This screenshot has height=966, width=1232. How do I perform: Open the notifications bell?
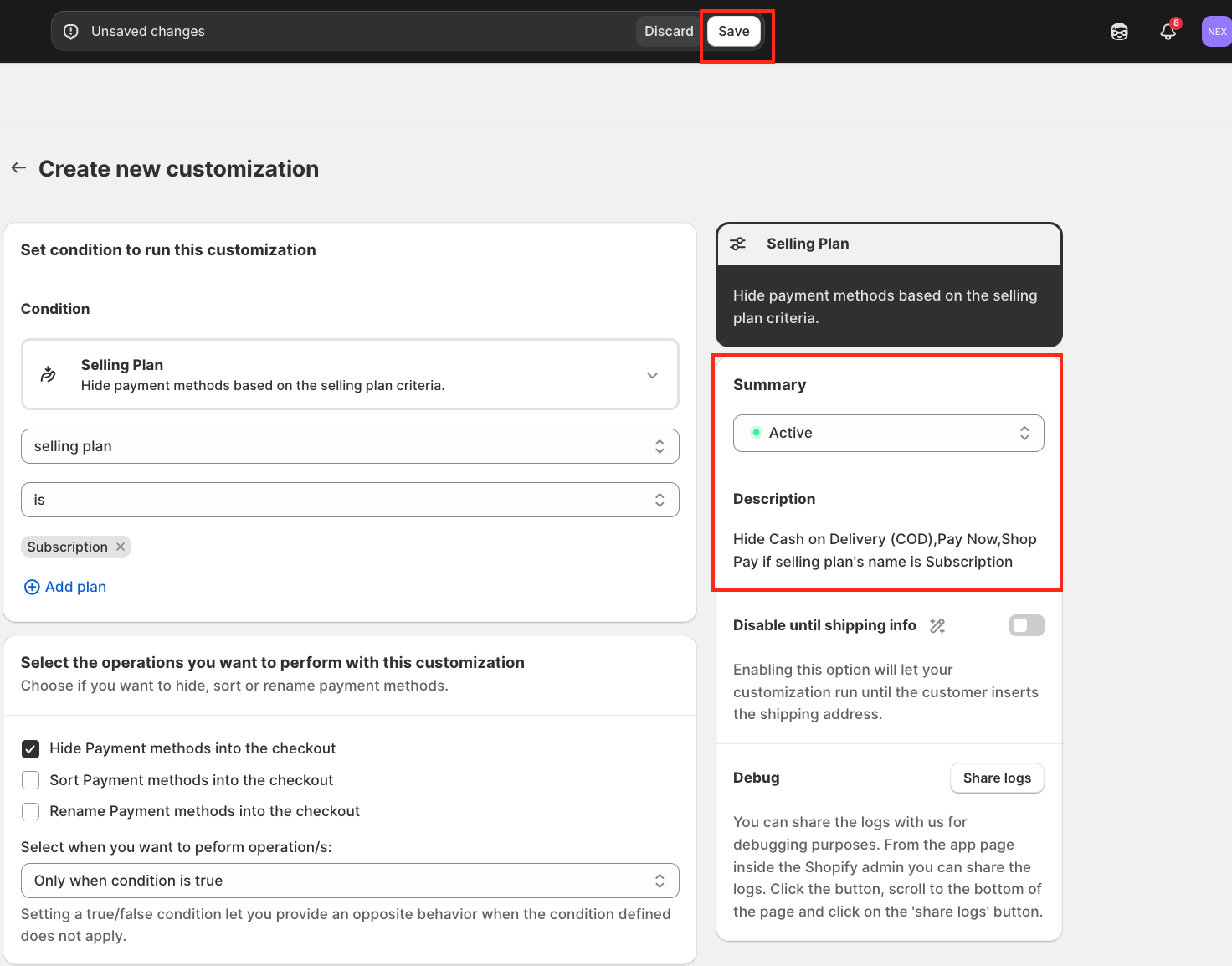coord(1168,32)
